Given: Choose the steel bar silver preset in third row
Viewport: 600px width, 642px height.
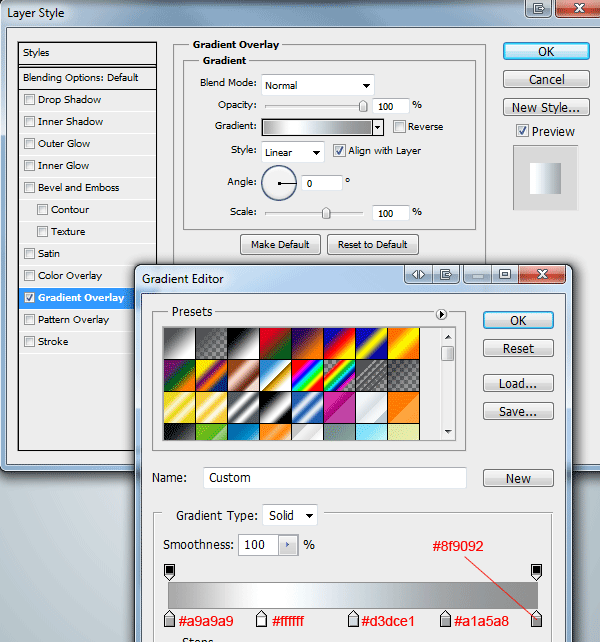Looking at the screenshot, I should pyautogui.click(x=243, y=407).
